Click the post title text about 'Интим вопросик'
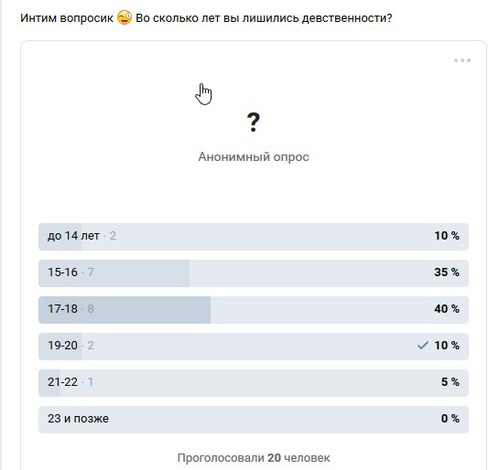Screen dimensions: 500x470 [206, 18]
